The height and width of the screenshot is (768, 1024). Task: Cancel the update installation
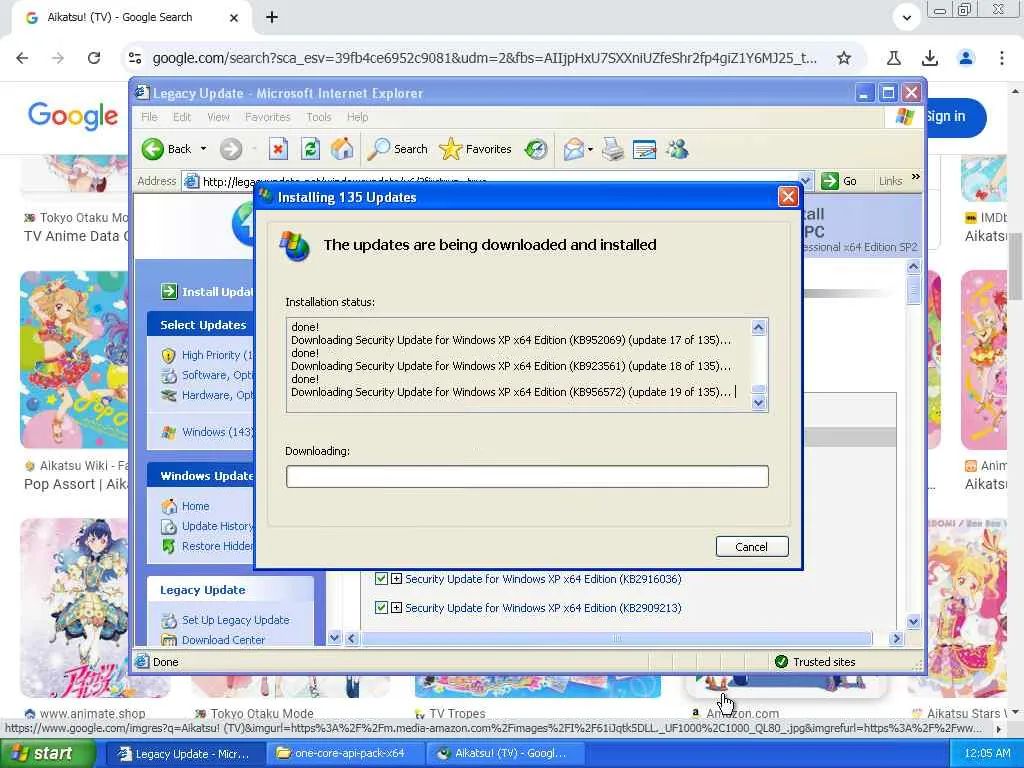pos(752,547)
